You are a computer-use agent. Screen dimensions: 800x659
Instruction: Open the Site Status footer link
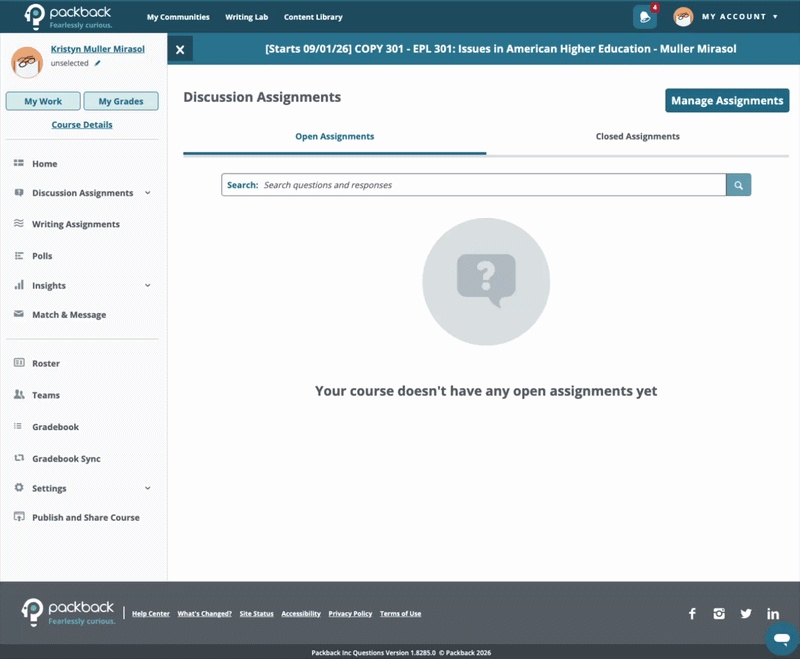coord(257,614)
